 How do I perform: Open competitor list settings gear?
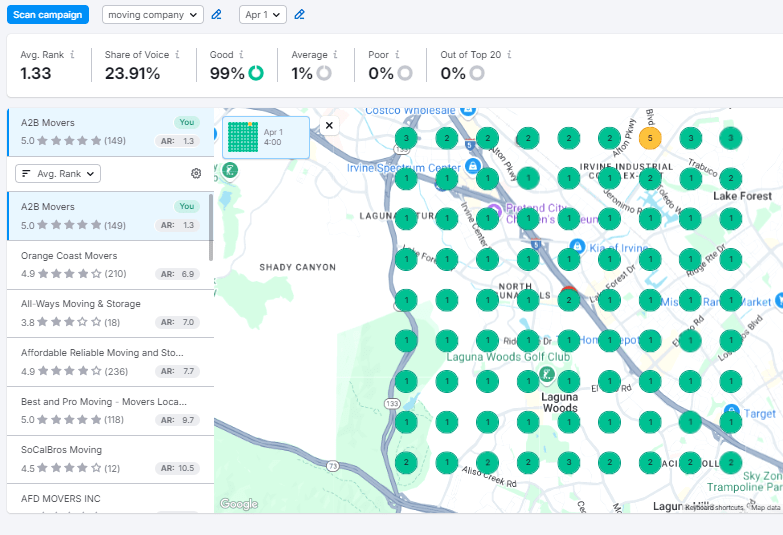196,173
